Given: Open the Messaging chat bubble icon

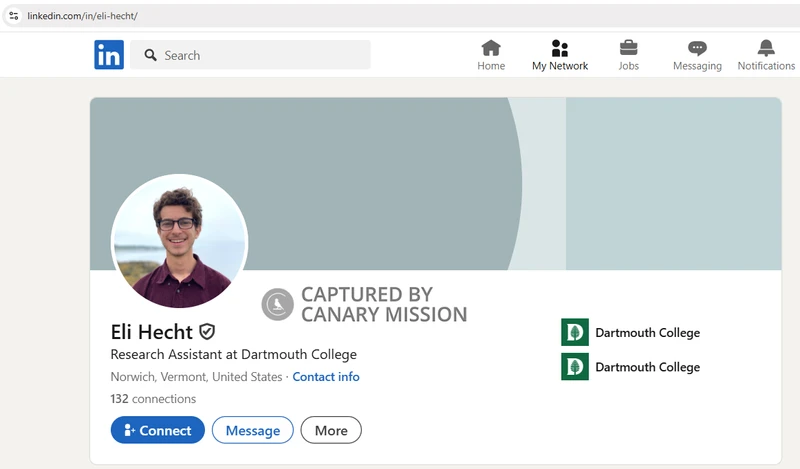Looking at the screenshot, I should click(x=697, y=48).
